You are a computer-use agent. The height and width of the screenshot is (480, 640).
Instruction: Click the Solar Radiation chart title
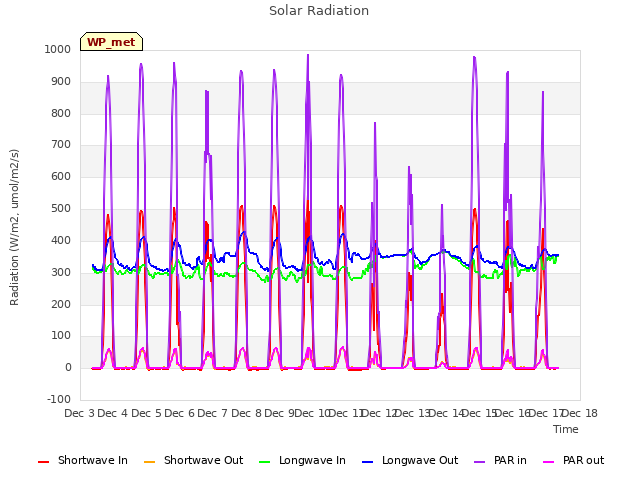pyautogui.click(x=319, y=11)
